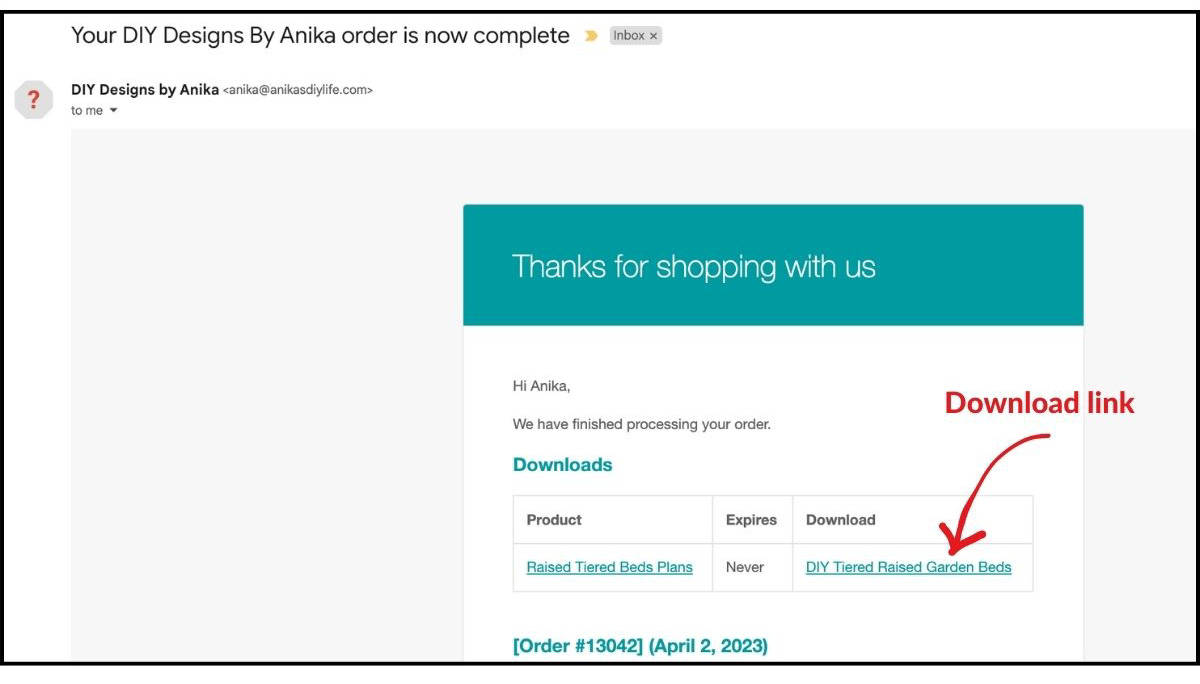Image resolution: width=1200 pixels, height=684 pixels.
Task: Click the Downloads section heading
Action: click(562, 465)
